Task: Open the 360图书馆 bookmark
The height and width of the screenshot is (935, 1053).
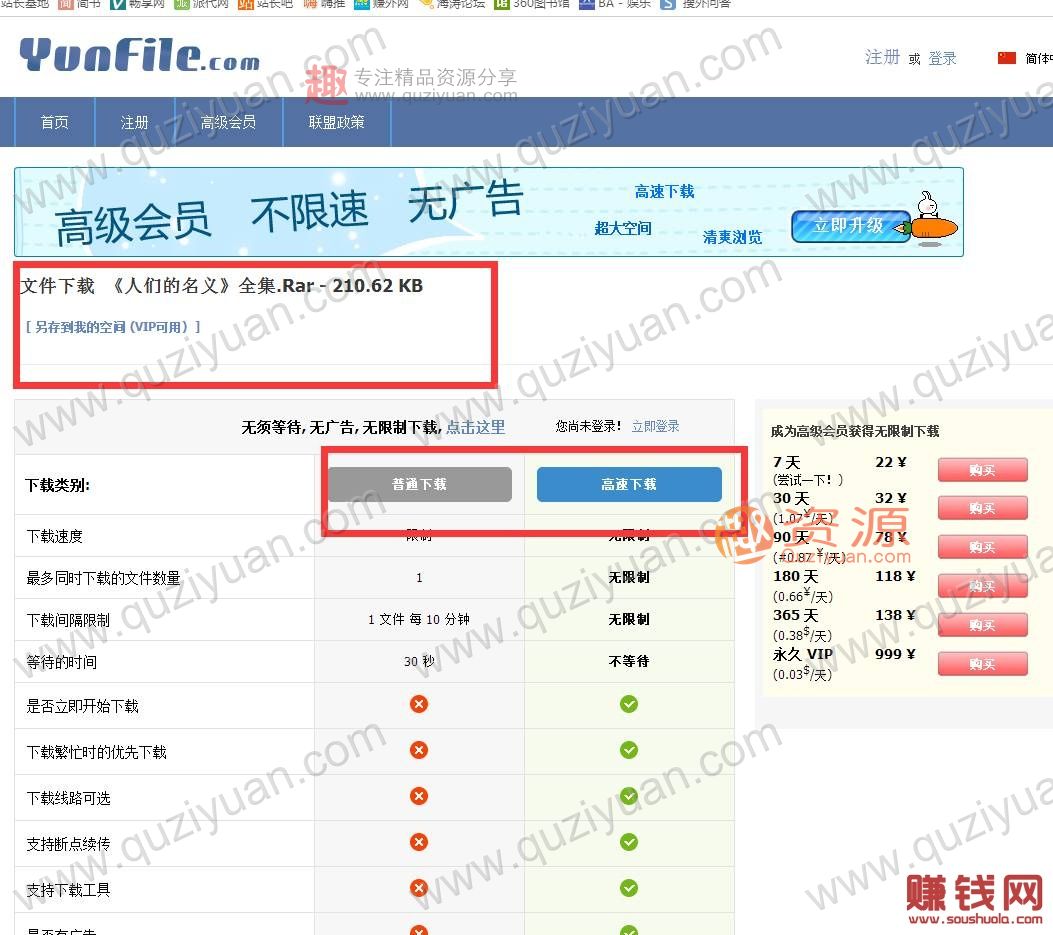Action: [532, 4]
